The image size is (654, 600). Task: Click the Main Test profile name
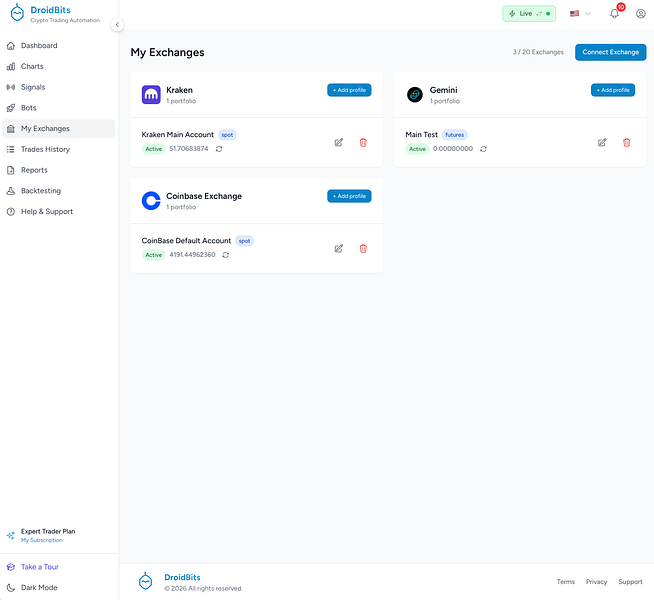click(421, 135)
